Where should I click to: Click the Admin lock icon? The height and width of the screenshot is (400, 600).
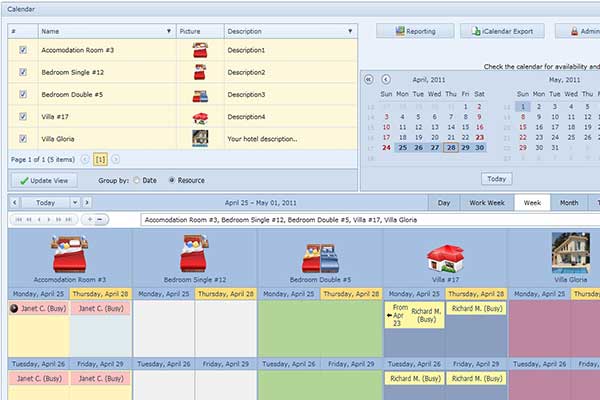(x=574, y=31)
